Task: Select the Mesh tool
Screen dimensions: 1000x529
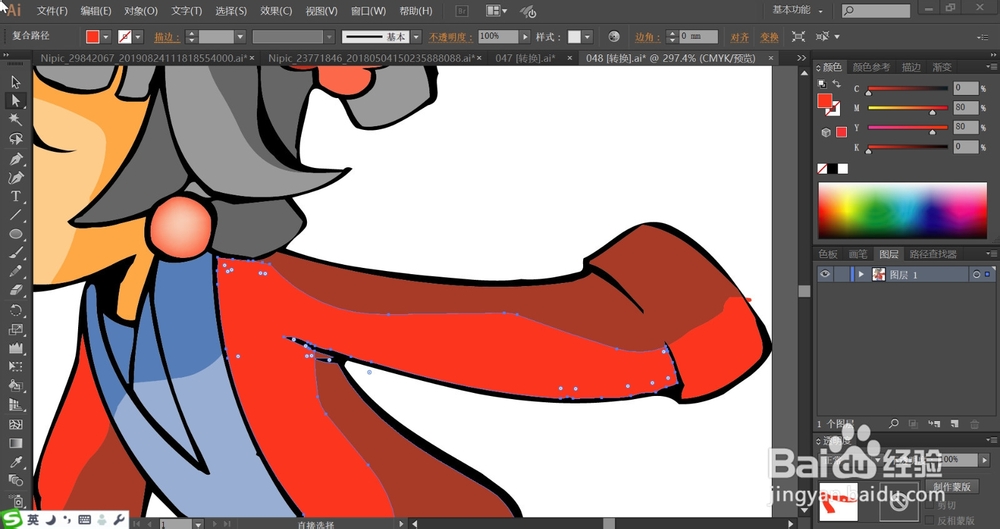Action: point(16,424)
